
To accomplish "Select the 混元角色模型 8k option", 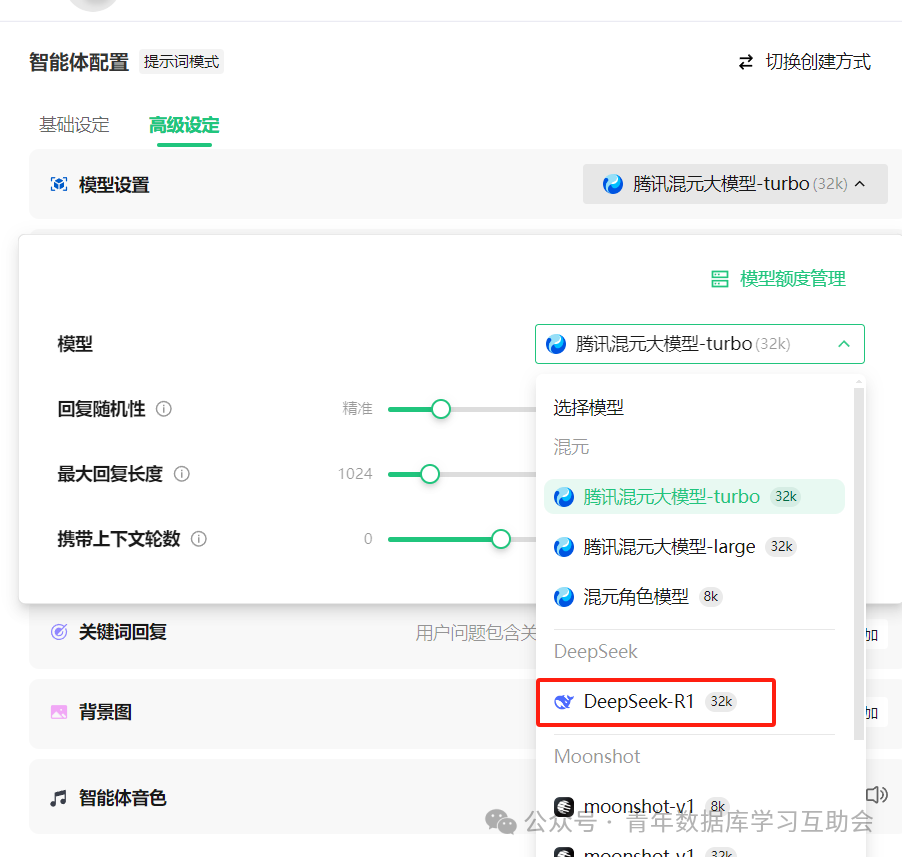I will pos(694,597).
